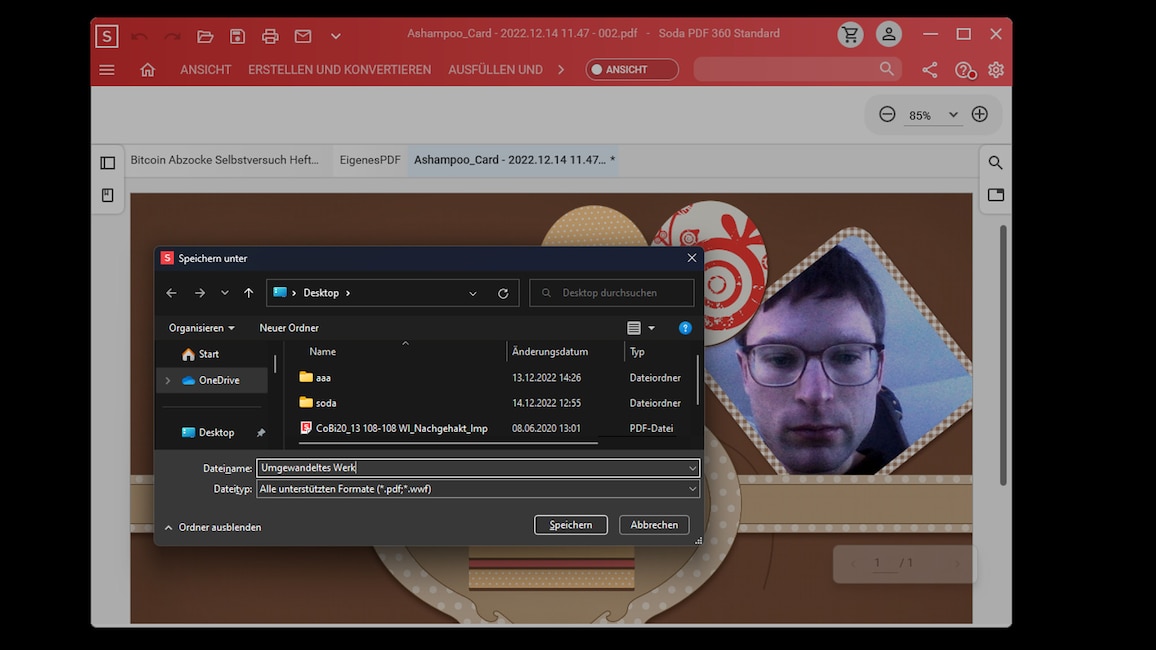This screenshot has height=650, width=1156.
Task: Open the settings gear icon
Action: click(996, 70)
